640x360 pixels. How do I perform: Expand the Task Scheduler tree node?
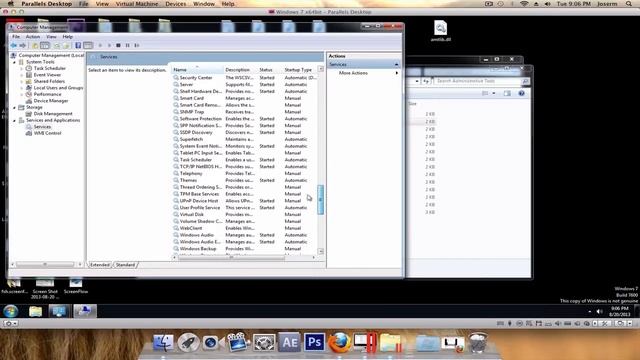[x=22, y=69]
